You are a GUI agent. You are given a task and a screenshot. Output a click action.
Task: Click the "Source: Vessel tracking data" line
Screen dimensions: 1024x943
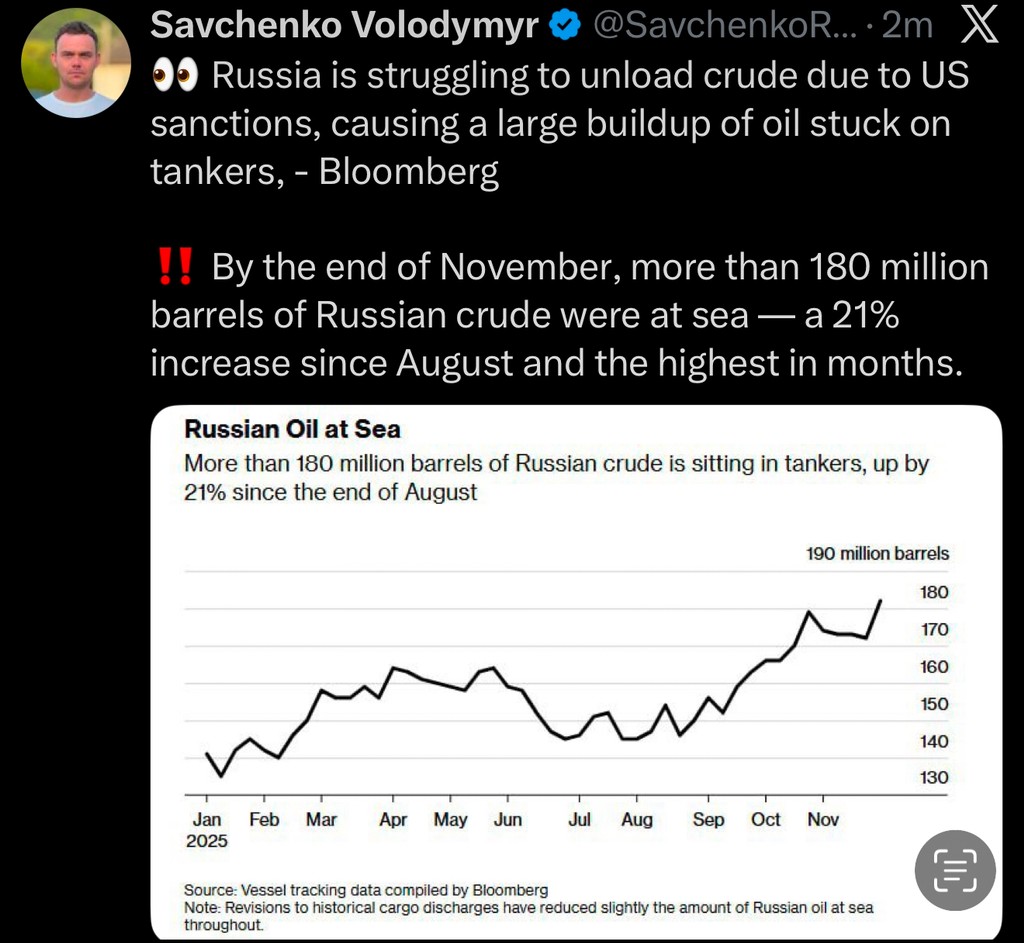366,890
